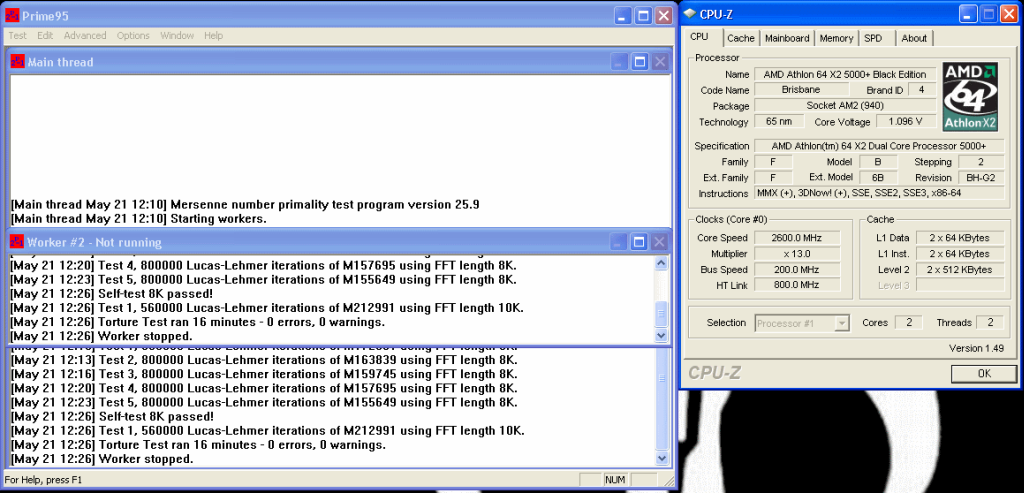Open the Edit menu in Prime95
Image resolution: width=1024 pixels, height=493 pixels.
coord(45,36)
